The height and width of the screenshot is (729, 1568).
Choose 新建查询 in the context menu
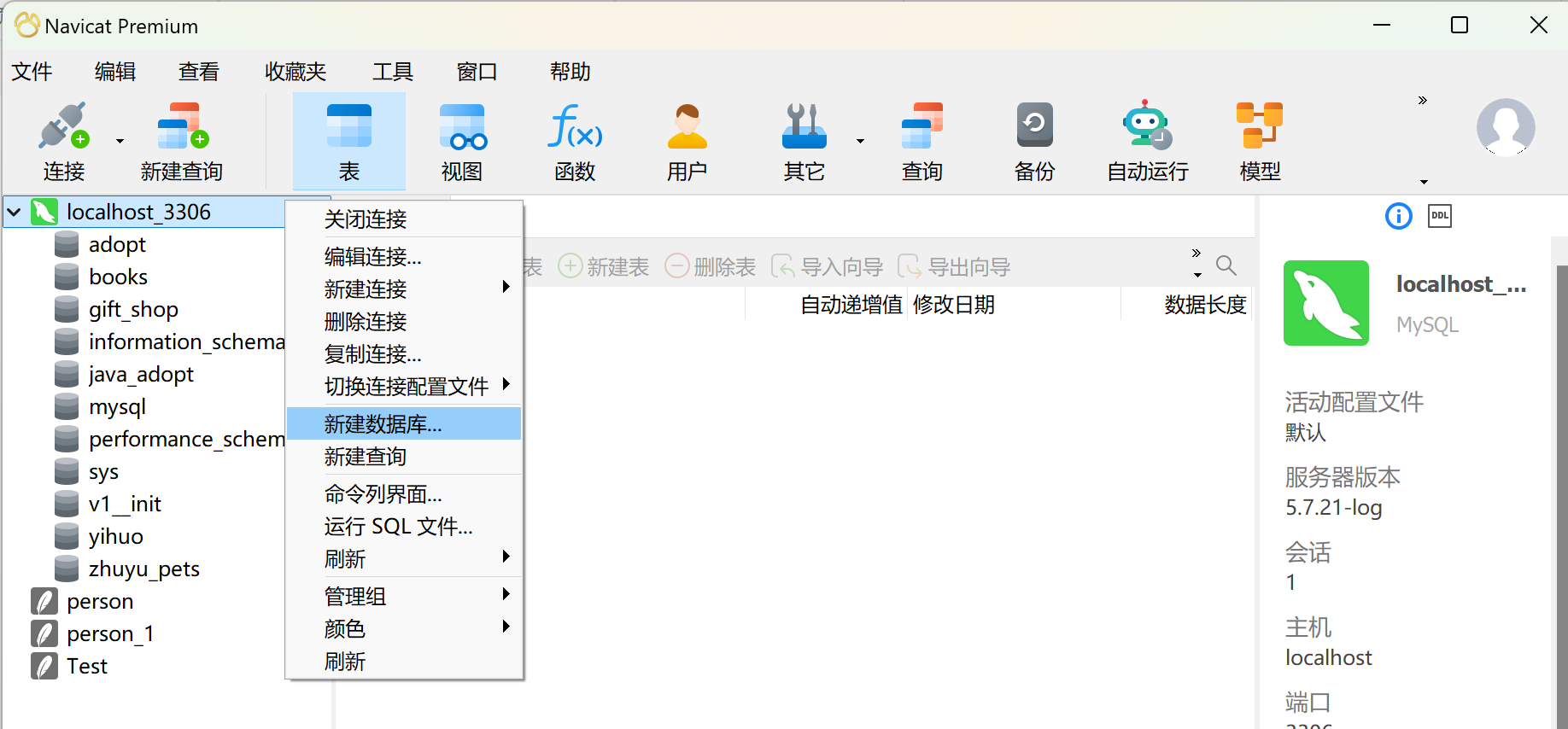[x=404, y=457]
